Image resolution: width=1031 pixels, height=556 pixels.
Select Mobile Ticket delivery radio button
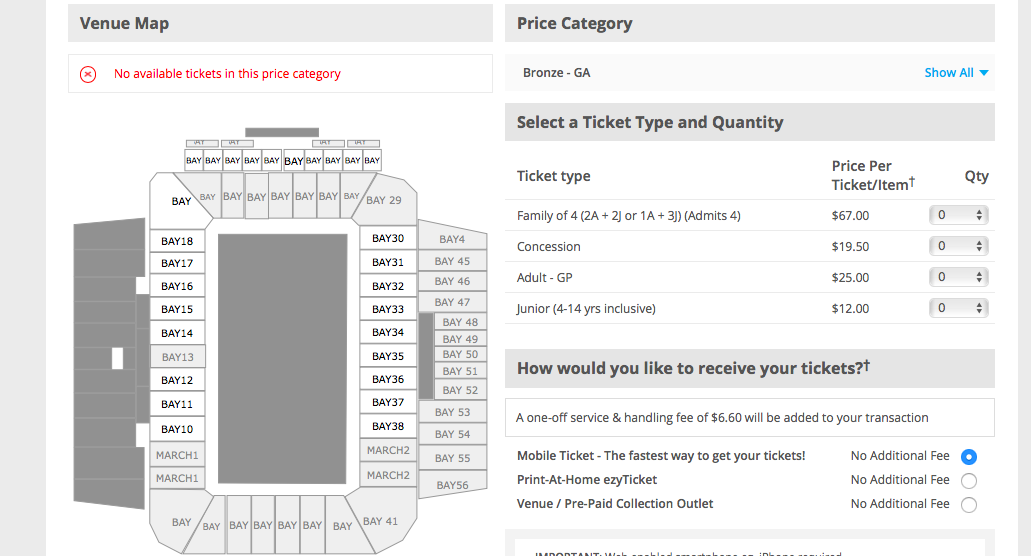(x=969, y=457)
